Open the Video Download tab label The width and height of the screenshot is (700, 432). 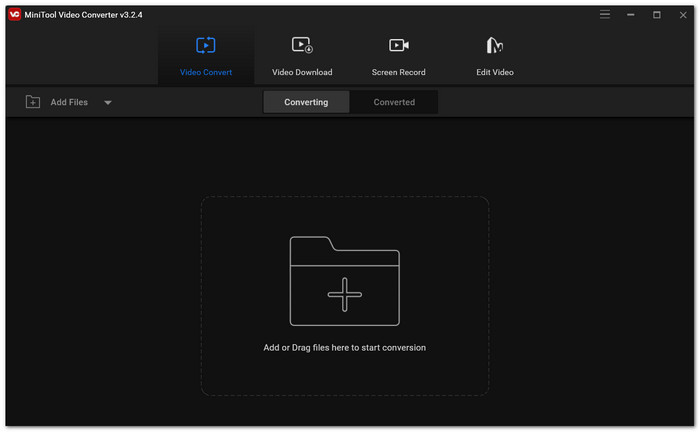(302, 72)
